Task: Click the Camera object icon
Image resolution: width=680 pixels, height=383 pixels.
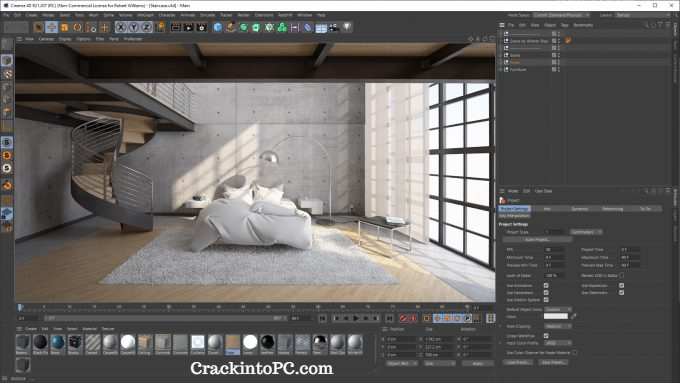Action: [334, 28]
